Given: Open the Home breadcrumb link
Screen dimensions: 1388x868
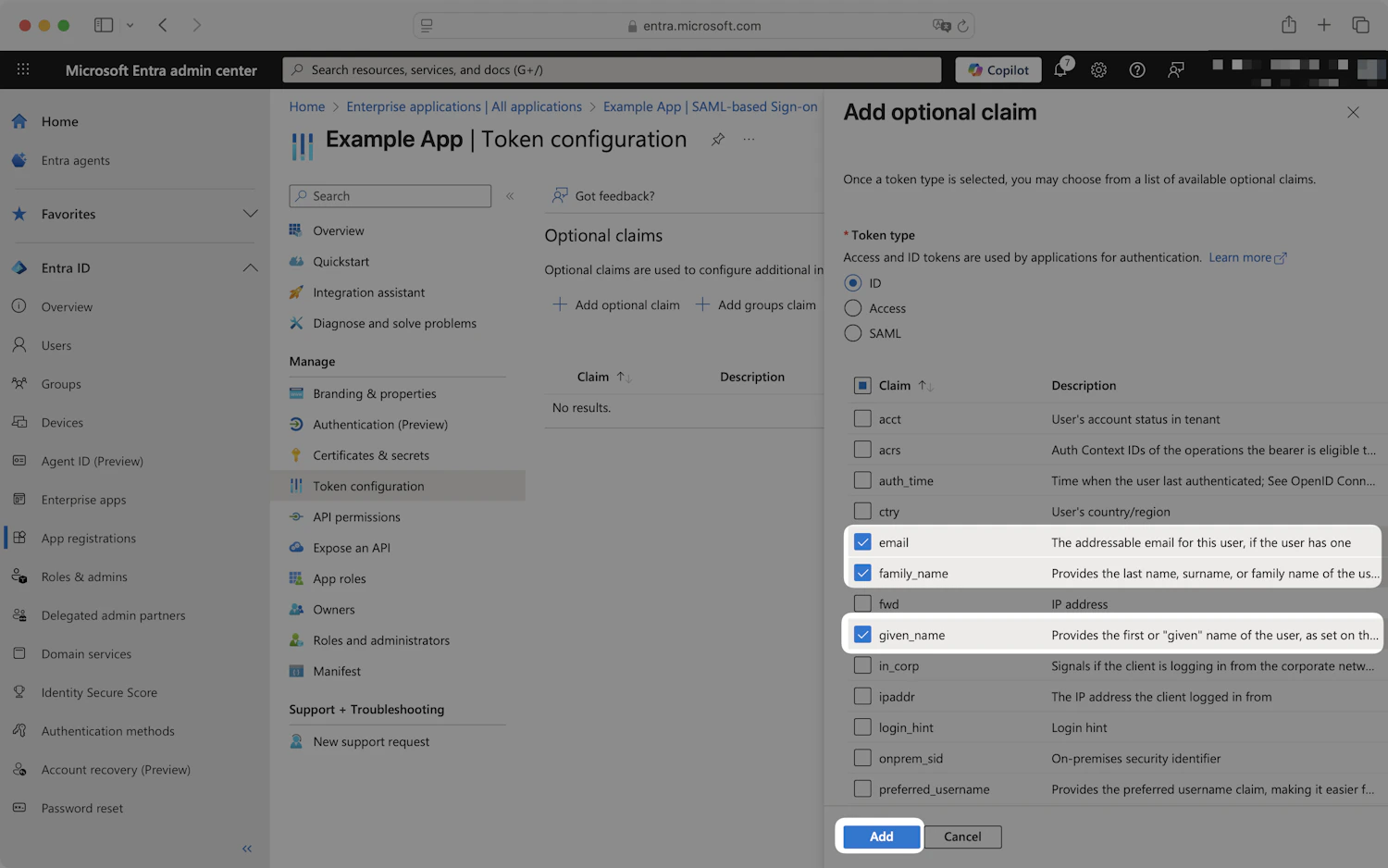Looking at the screenshot, I should (x=306, y=106).
